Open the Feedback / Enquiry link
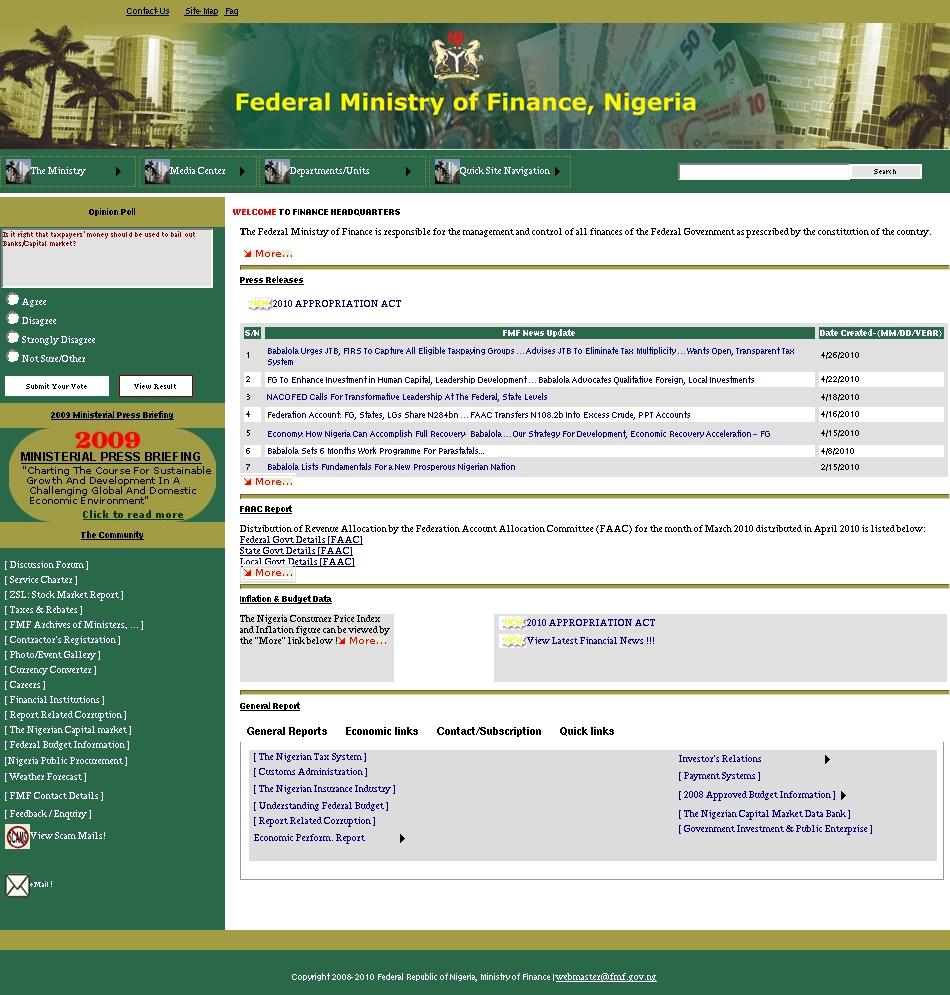The height and width of the screenshot is (995, 950). pyautogui.click(x=48, y=814)
